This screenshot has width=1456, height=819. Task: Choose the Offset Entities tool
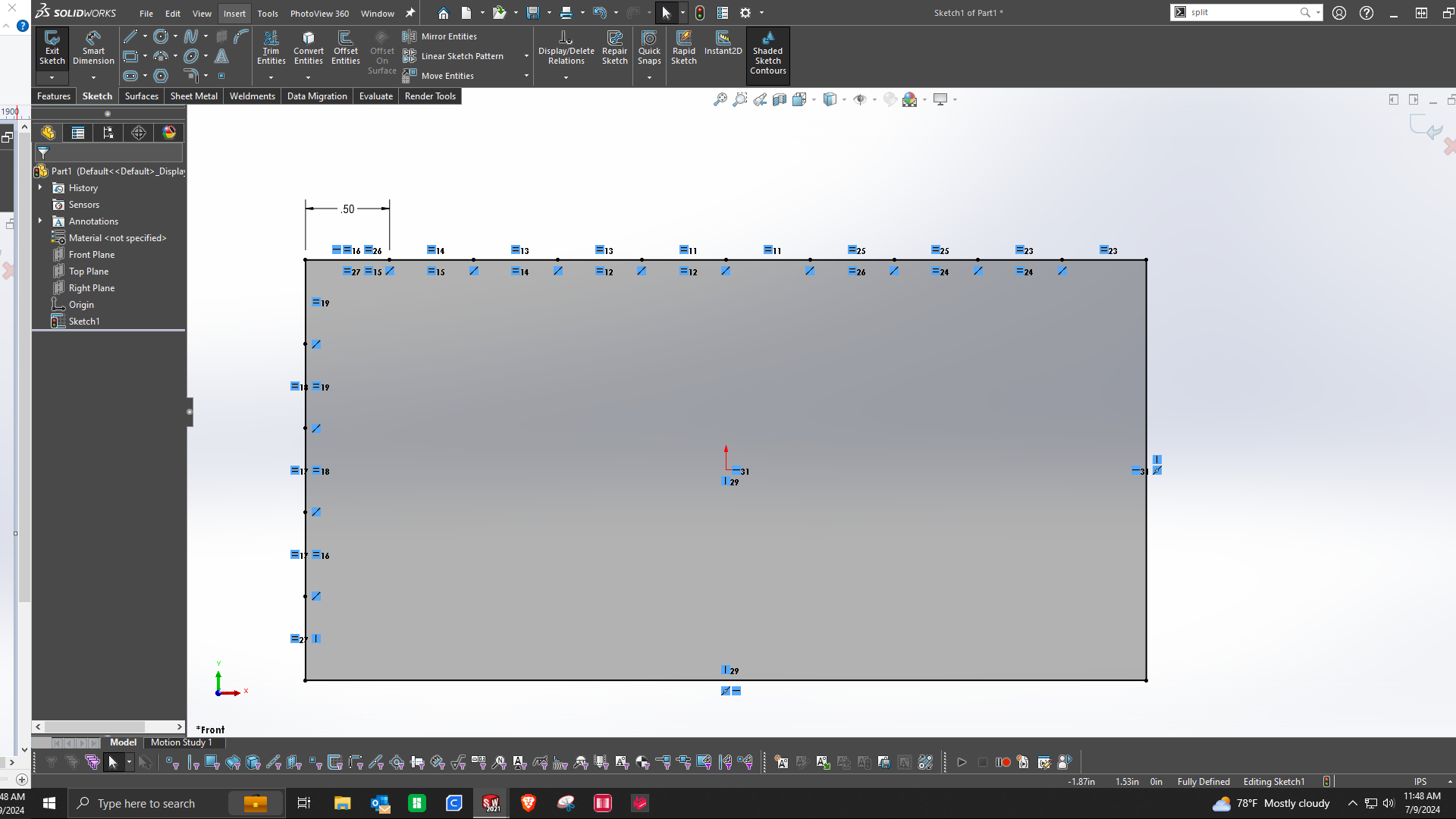click(345, 48)
